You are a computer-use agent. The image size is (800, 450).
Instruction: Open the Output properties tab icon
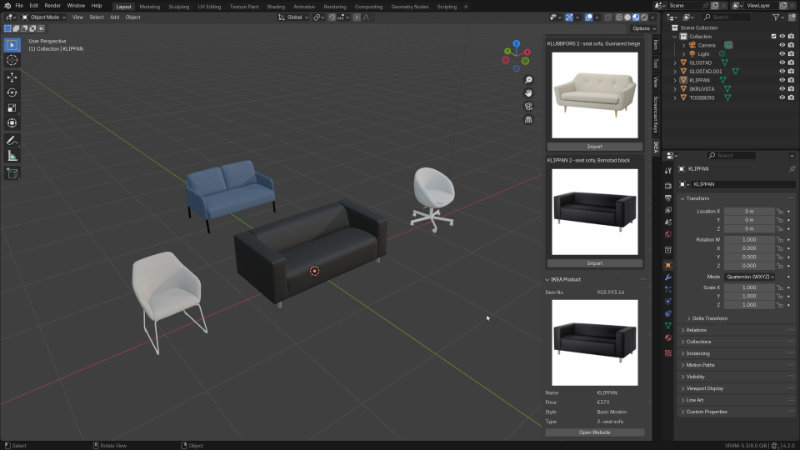[668, 198]
